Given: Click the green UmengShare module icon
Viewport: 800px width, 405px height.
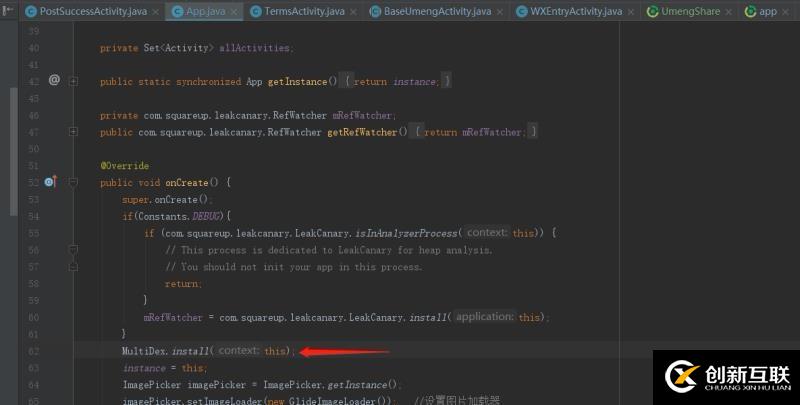Looking at the screenshot, I should tap(653, 12).
